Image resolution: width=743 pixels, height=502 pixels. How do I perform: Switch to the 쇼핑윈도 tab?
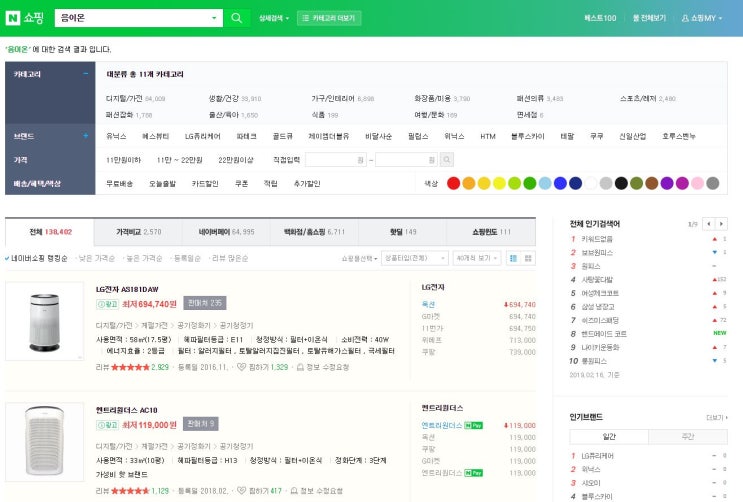(491, 232)
